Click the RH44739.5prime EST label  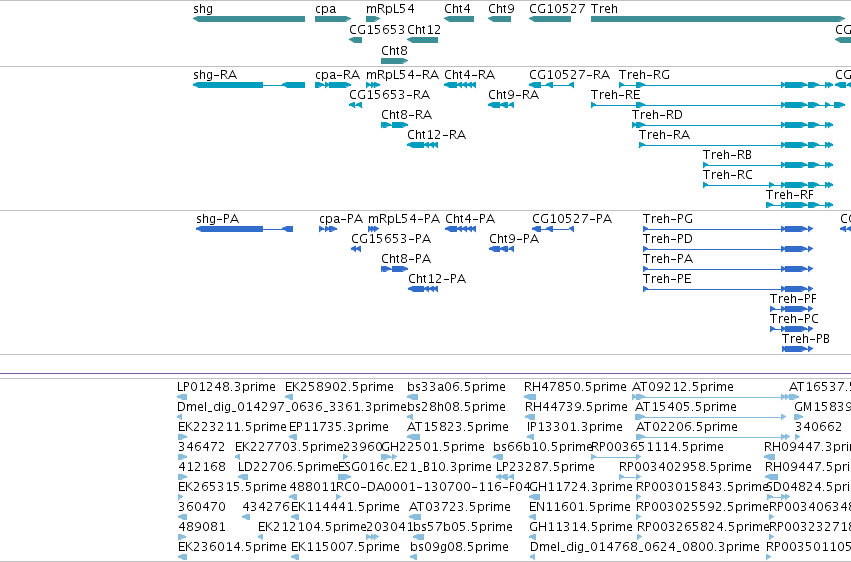pos(576,407)
